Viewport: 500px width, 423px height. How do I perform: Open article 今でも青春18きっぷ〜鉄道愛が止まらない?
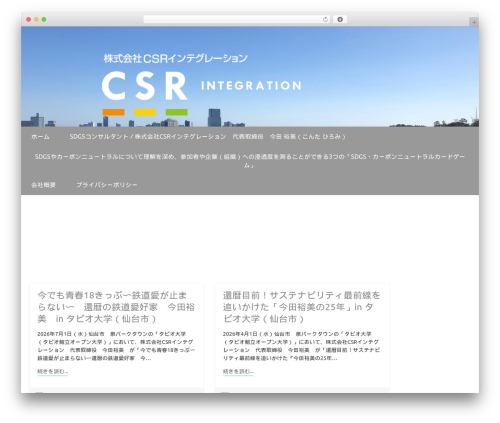[116, 307]
